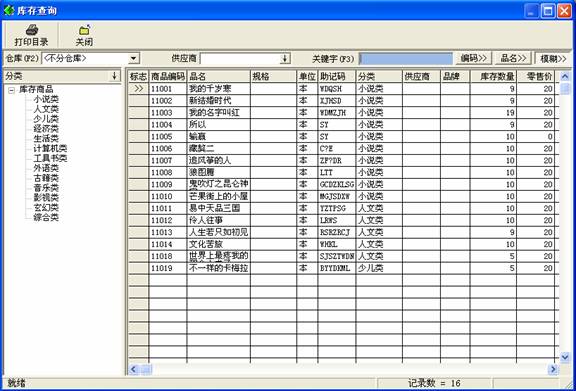Select 小说类 in category tree
The image size is (576, 391).
click(46, 99)
